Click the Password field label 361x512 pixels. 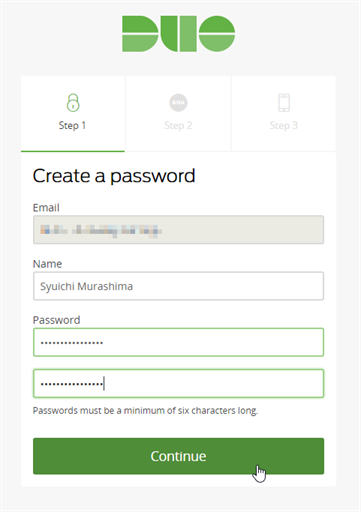click(56, 320)
